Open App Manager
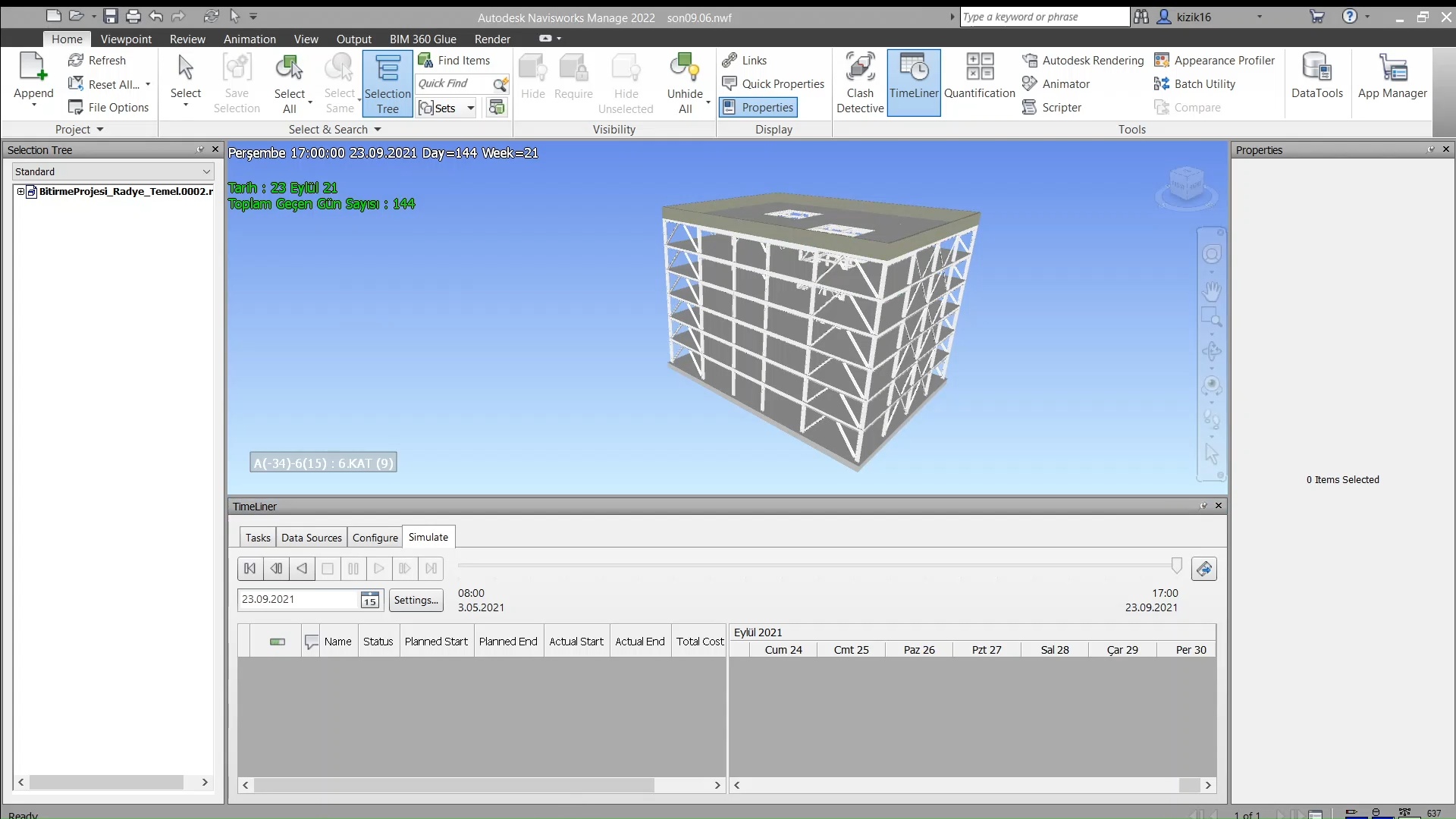Image resolution: width=1456 pixels, height=819 pixels. click(1392, 76)
